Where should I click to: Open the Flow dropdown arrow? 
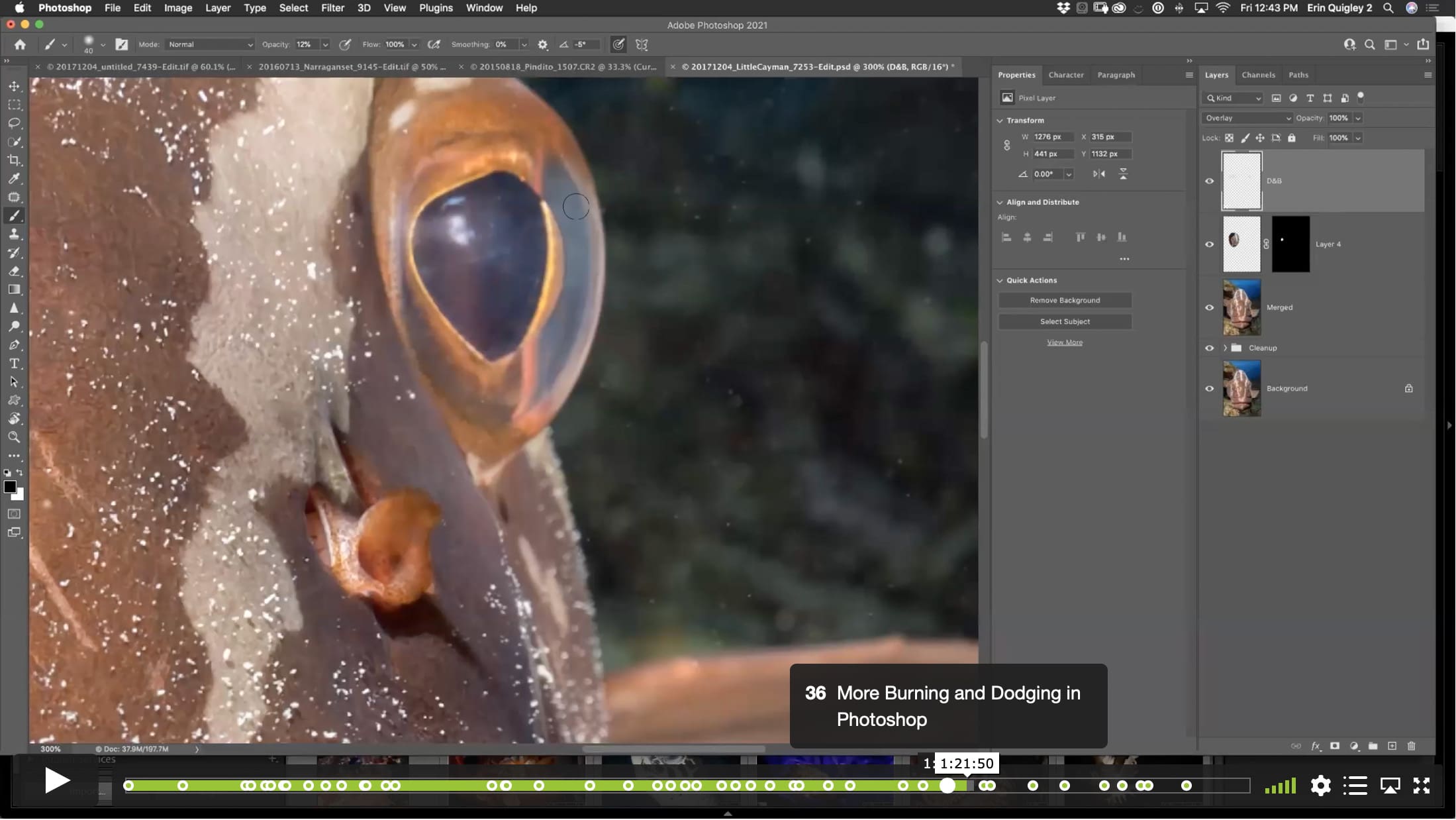click(414, 44)
